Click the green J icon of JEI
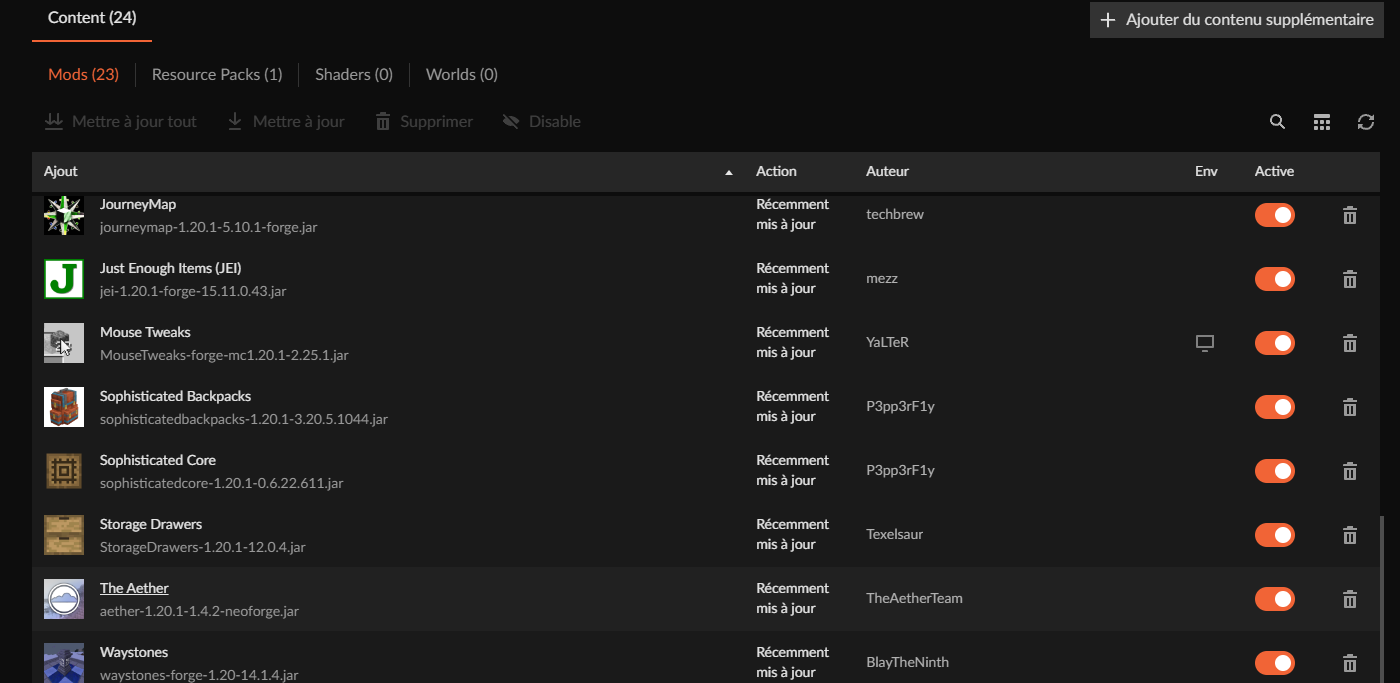The width and height of the screenshot is (1400, 683). (x=64, y=279)
